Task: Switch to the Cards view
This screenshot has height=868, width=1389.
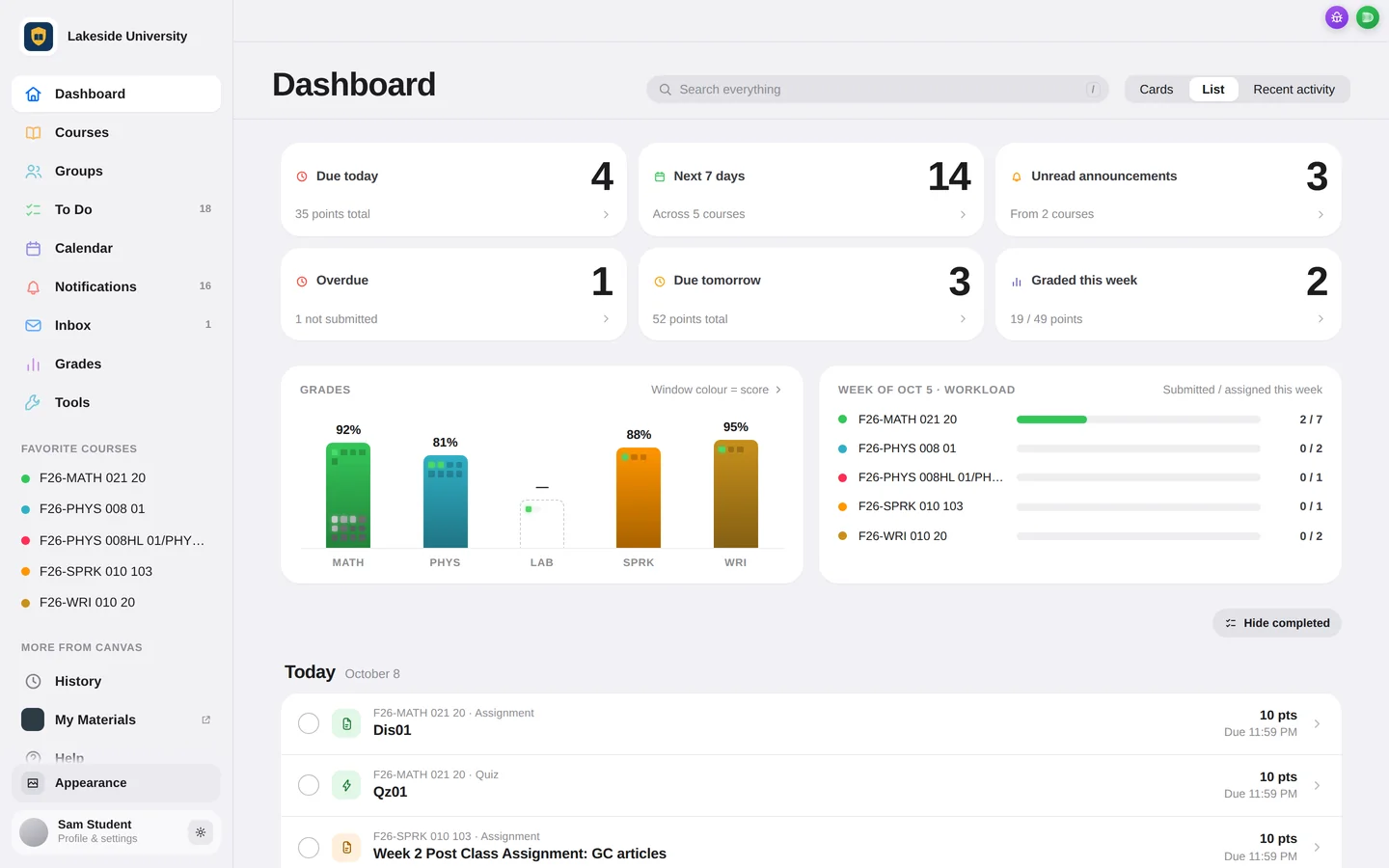Action: (1157, 90)
